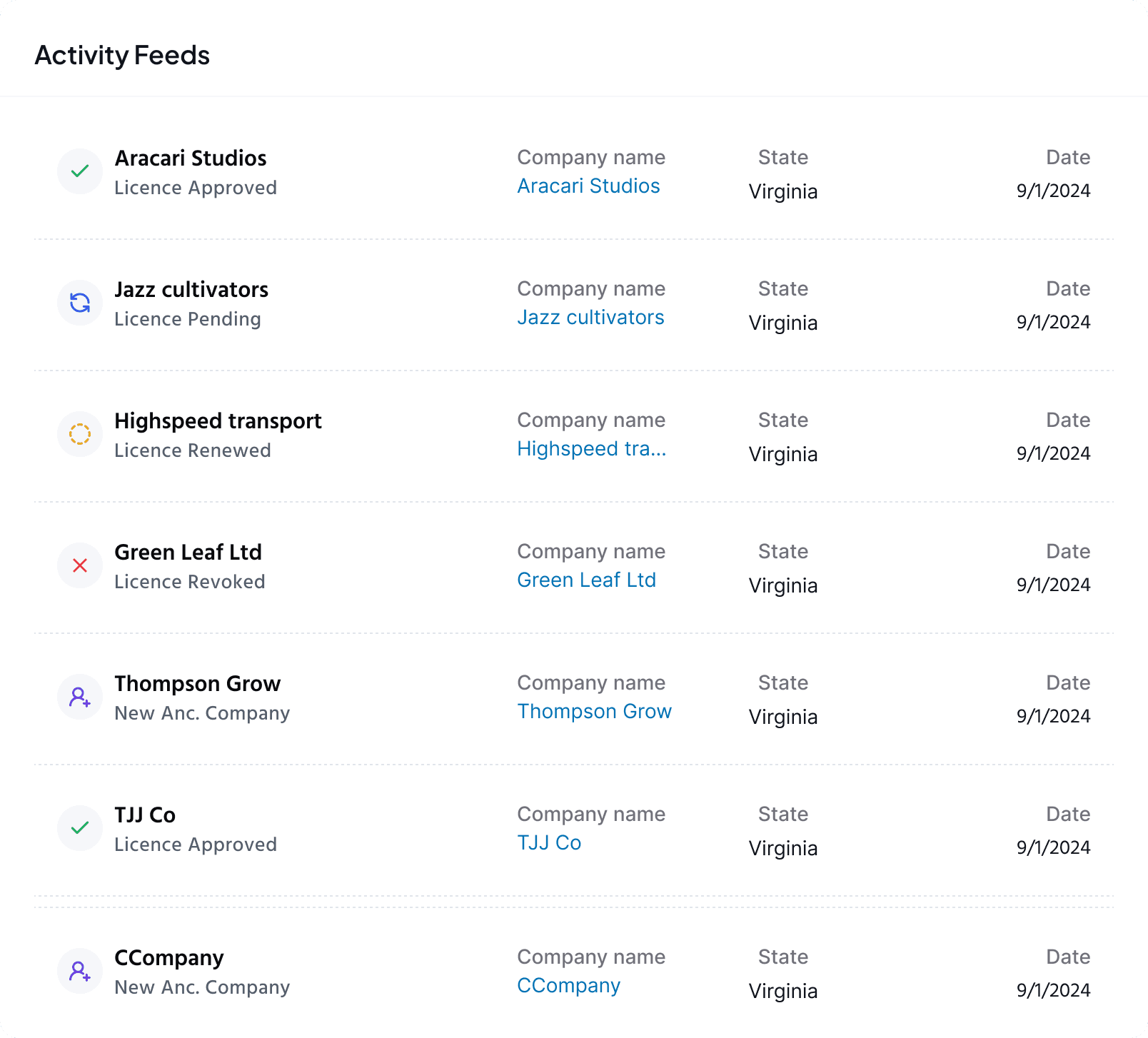Screen dimensions: 1148x1038
Task: Click the add-user icon beside Thompson Grow
Action: pyautogui.click(x=80, y=697)
